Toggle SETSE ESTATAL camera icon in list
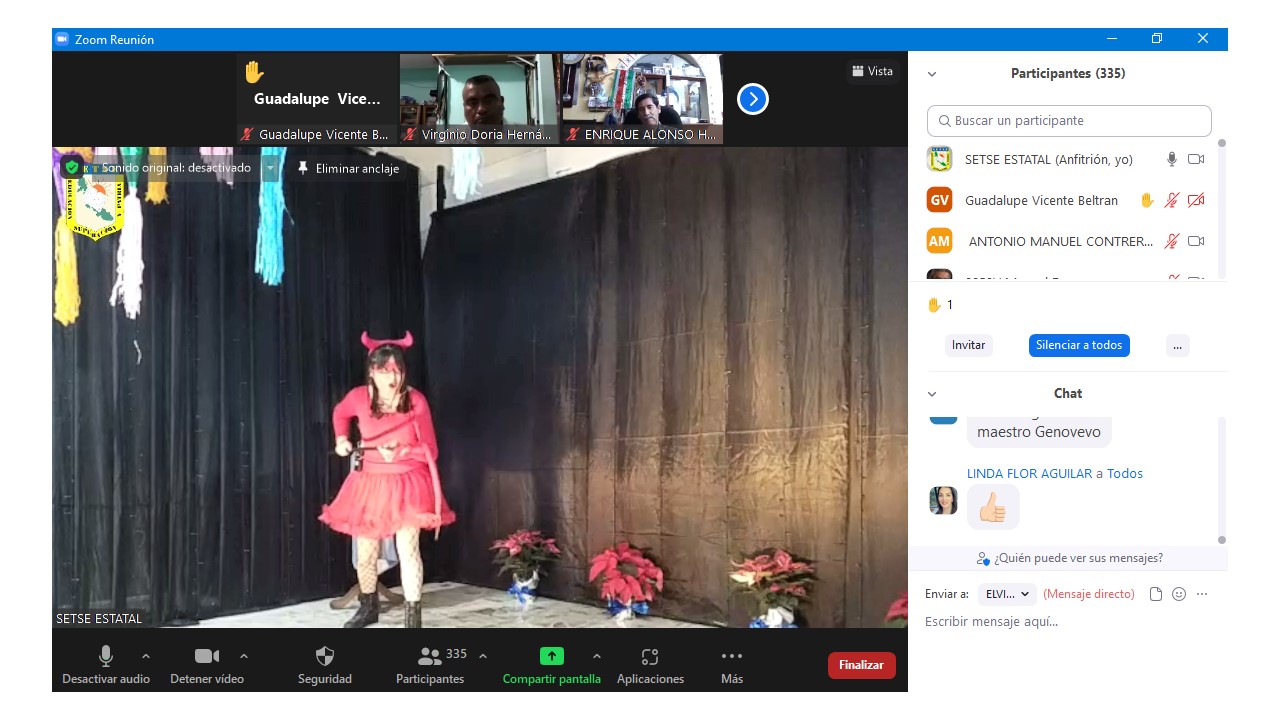The image size is (1280, 720). 1196,159
